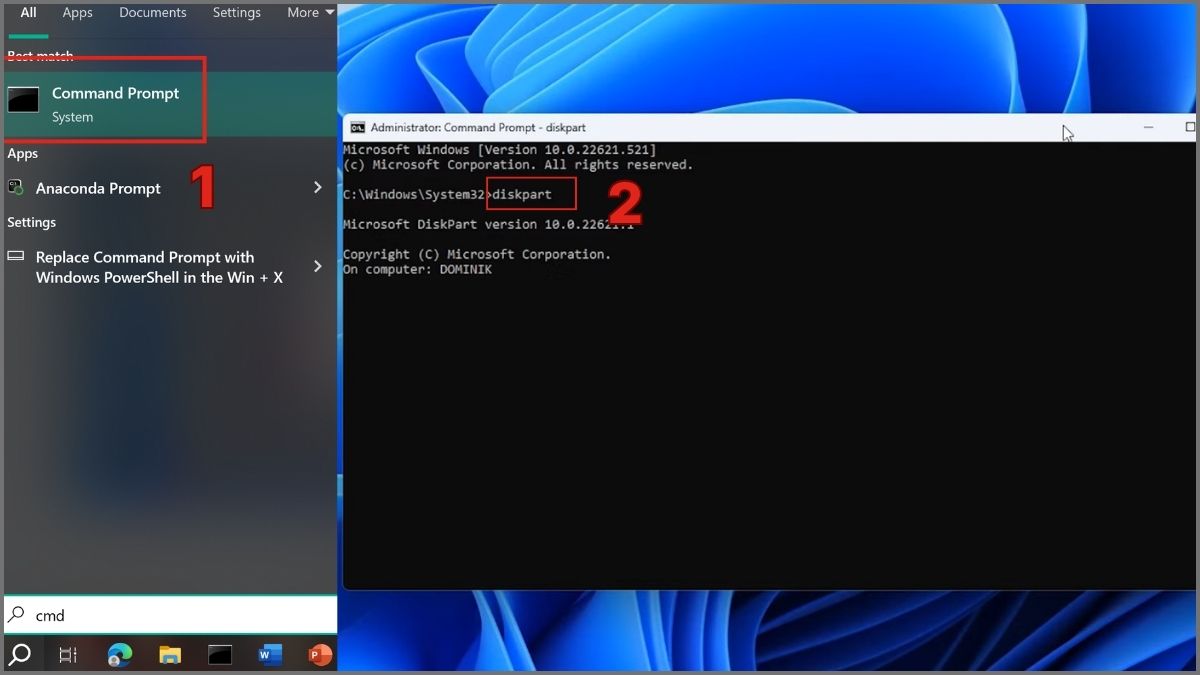This screenshot has width=1200, height=675.
Task: Click 'On computer: DOMINIK' line
Action: (417, 270)
